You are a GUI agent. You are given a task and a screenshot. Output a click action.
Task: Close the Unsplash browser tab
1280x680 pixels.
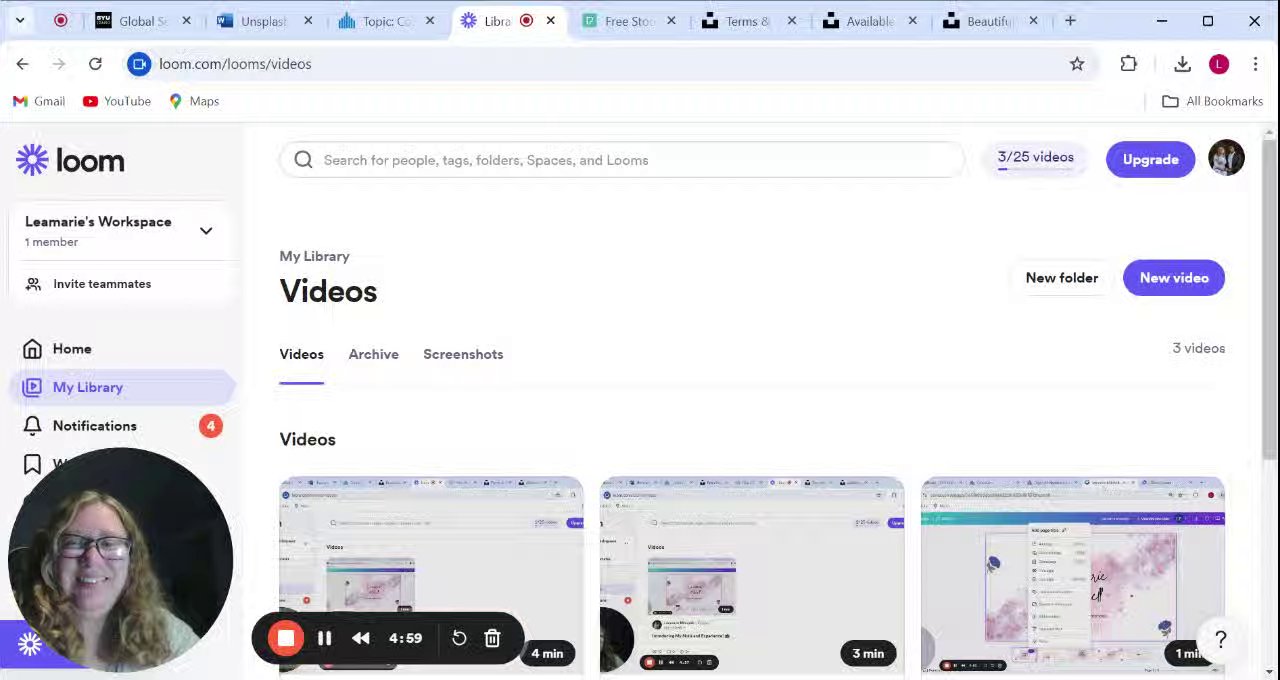click(308, 21)
